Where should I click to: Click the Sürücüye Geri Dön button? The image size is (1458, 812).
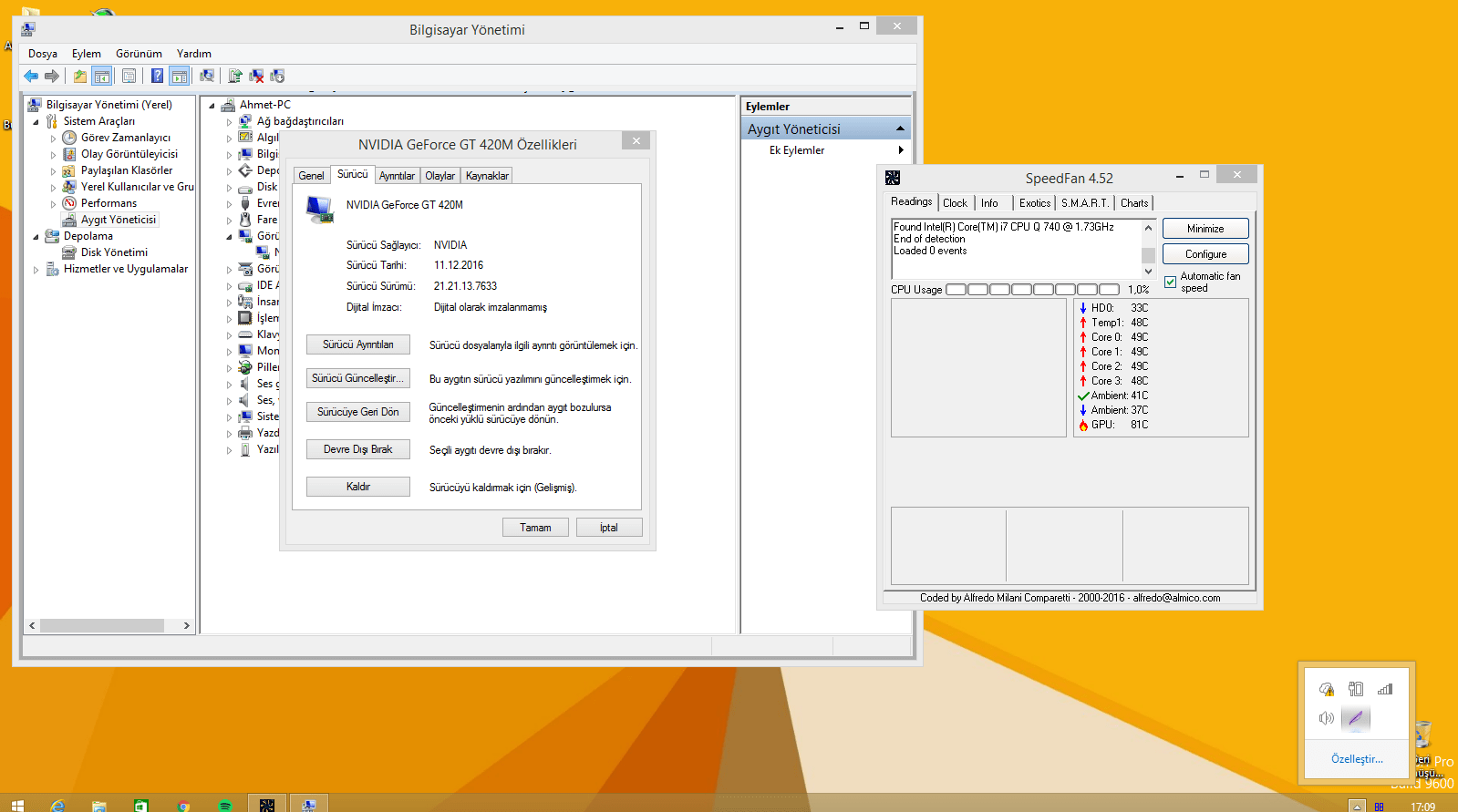358,412
